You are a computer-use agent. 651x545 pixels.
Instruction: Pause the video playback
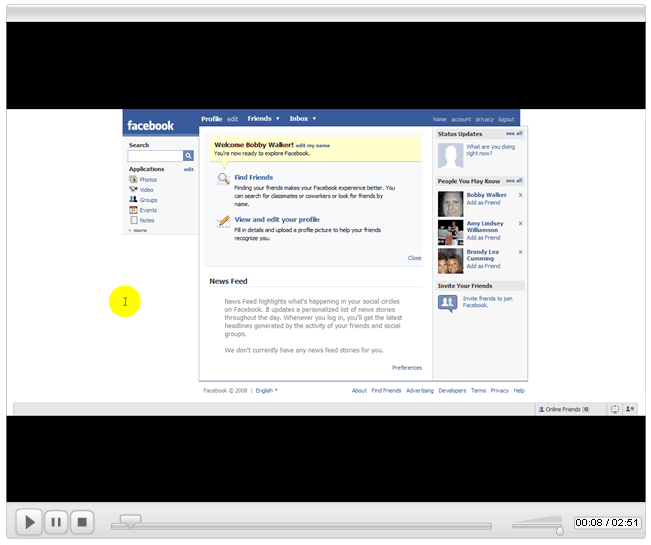[x=56, y=522]
